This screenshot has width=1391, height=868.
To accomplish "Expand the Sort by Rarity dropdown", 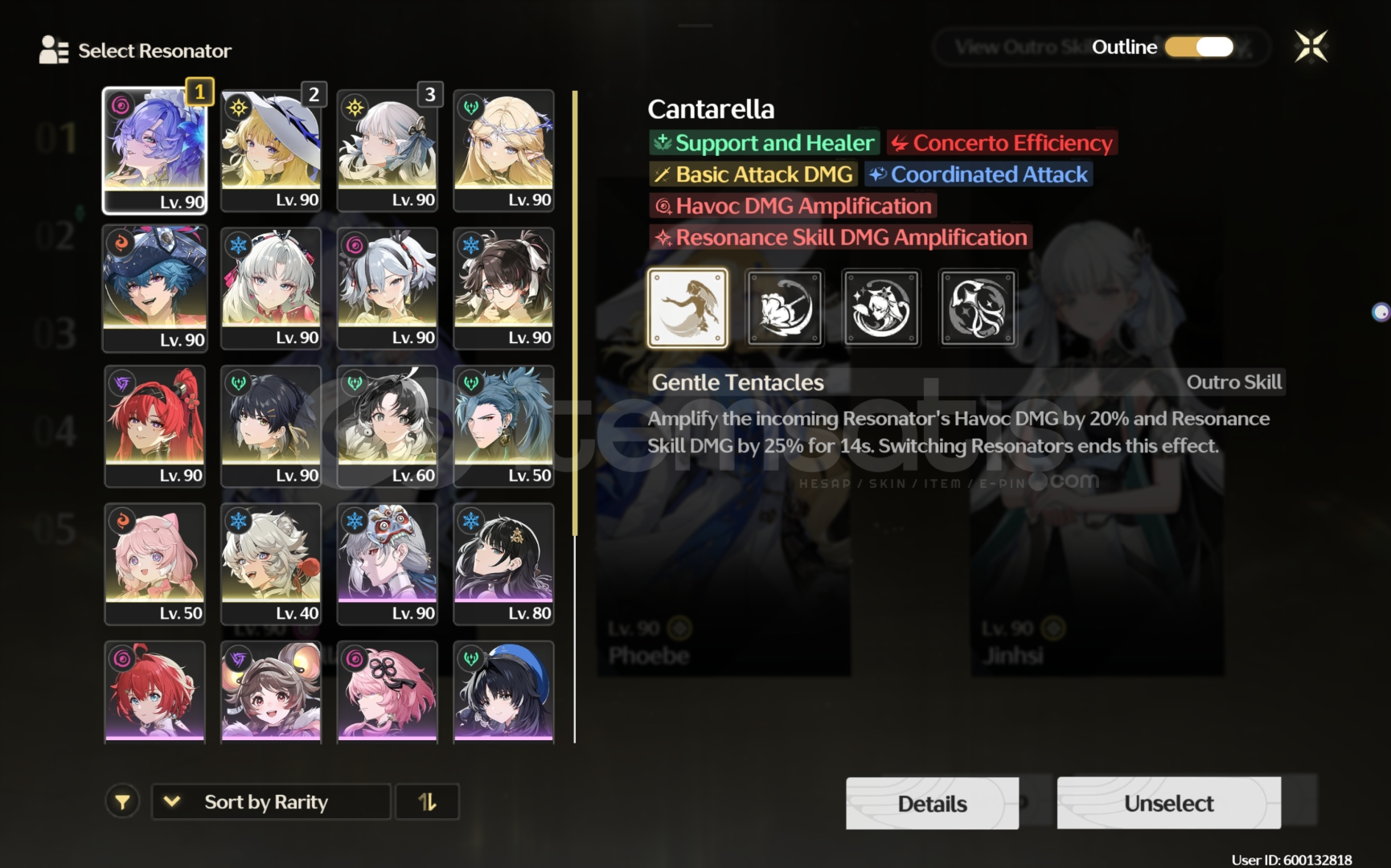I will click(x=271, y=801).
